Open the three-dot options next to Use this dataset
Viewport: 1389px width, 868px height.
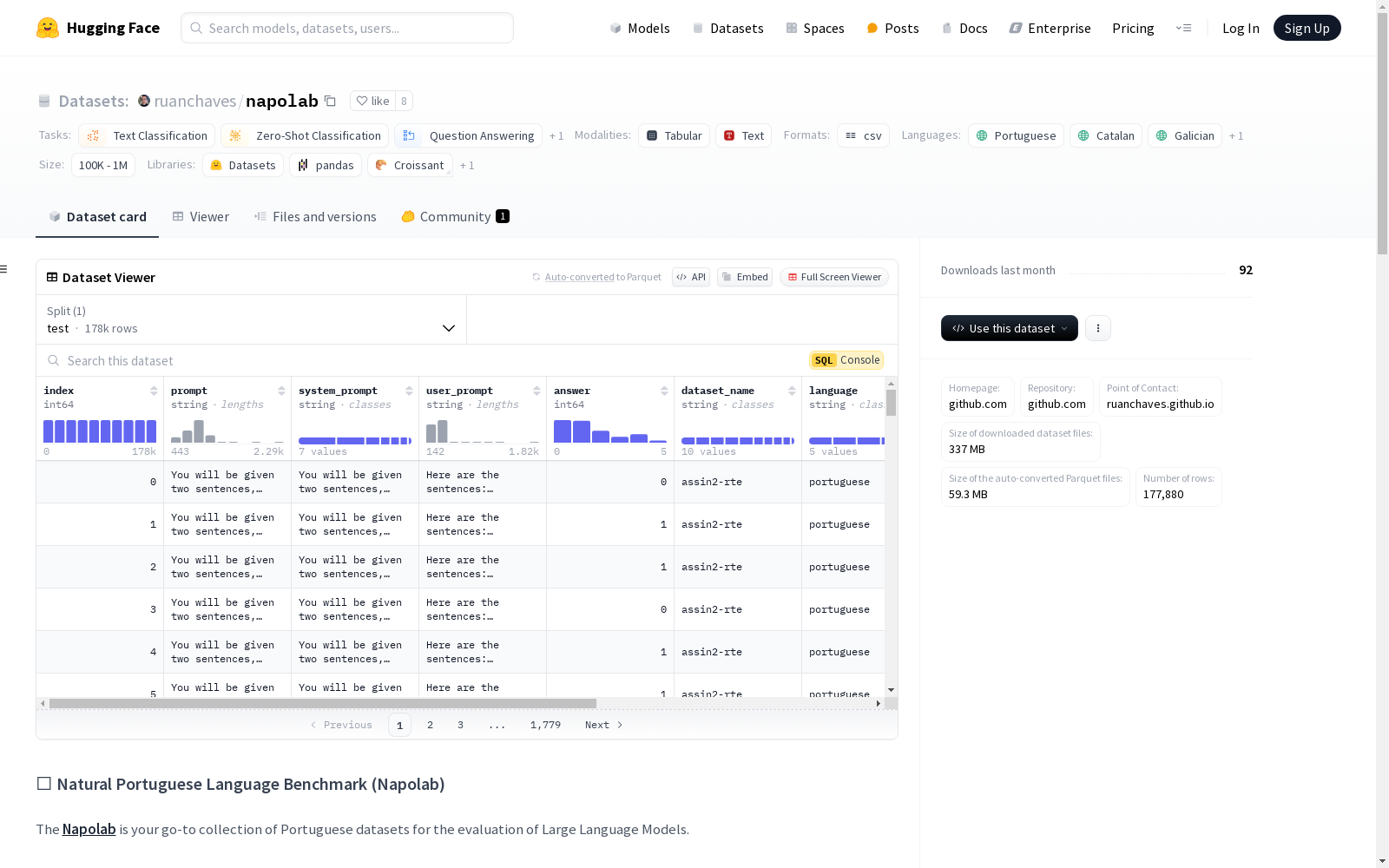[x=1098, y=328]
